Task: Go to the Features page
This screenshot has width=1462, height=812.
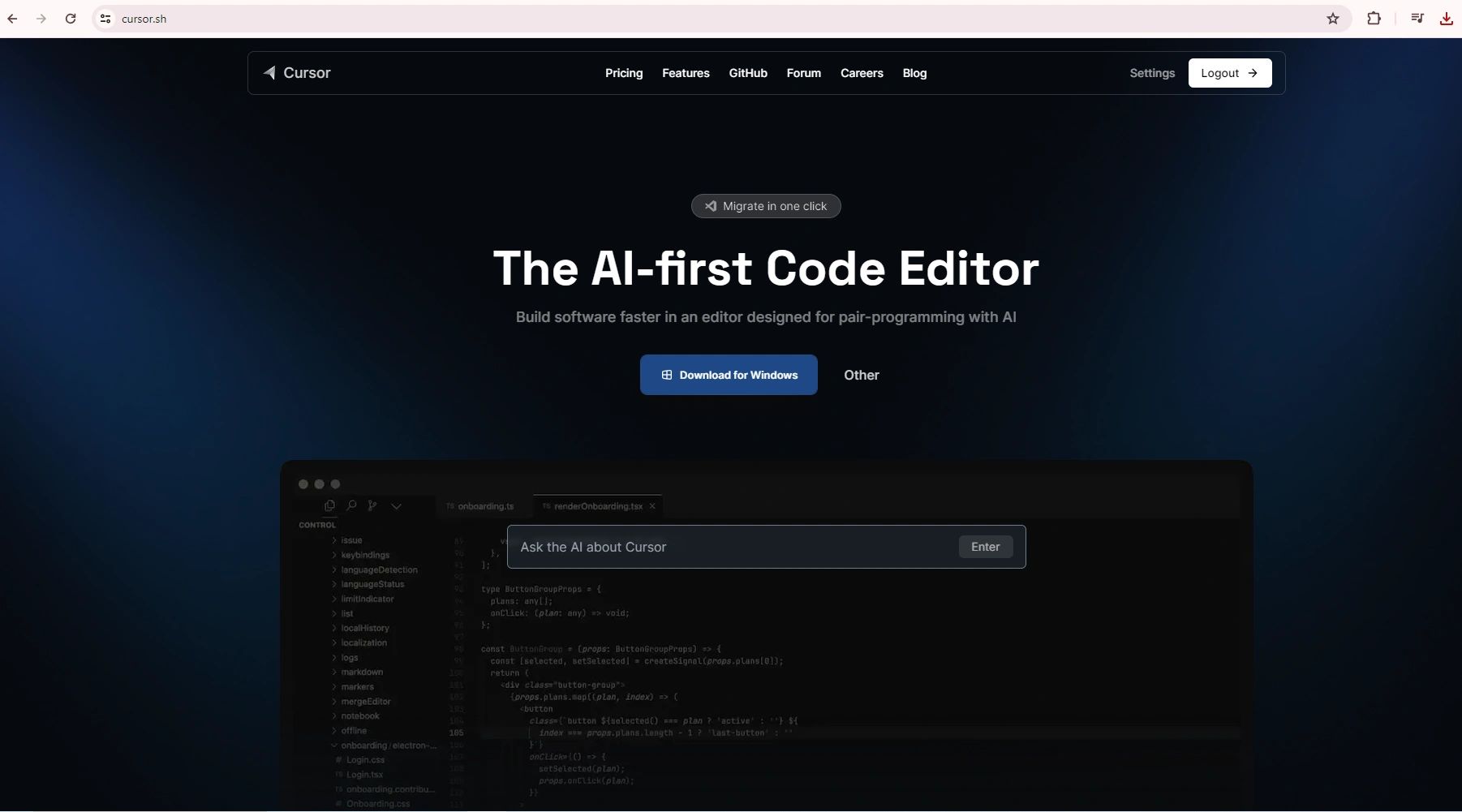Action: coord(686,73)
